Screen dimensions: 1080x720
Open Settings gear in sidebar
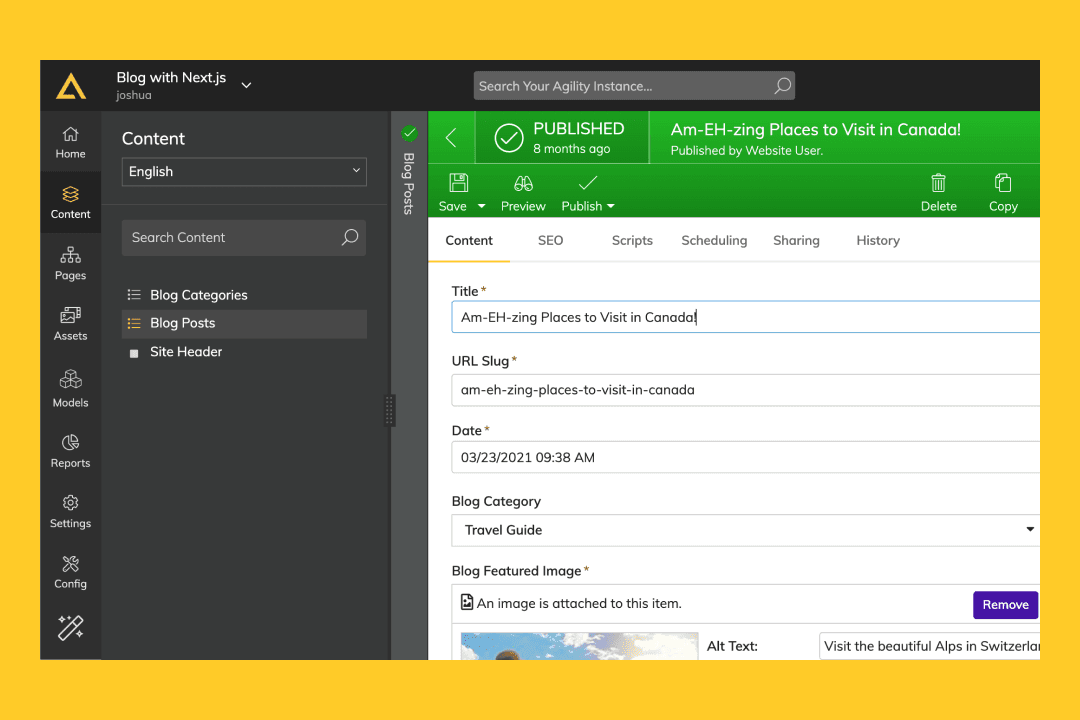(x=70, y=511)
